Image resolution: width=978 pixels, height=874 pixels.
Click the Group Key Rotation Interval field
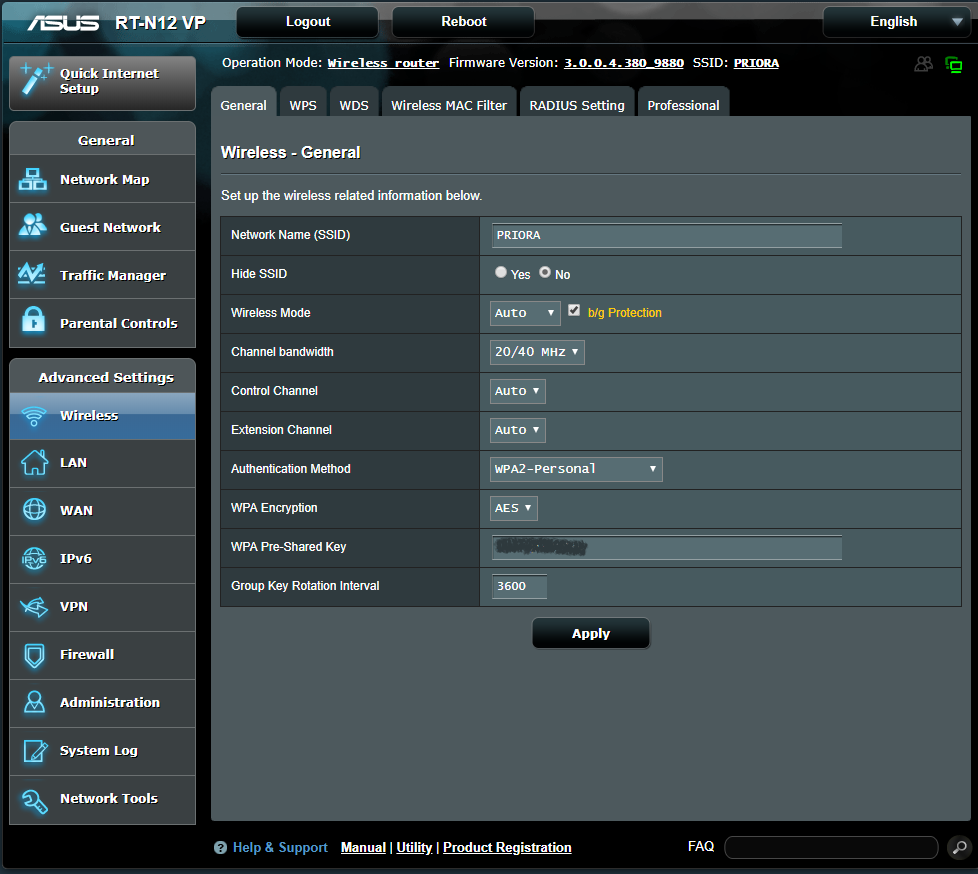(x=520, y=586)
